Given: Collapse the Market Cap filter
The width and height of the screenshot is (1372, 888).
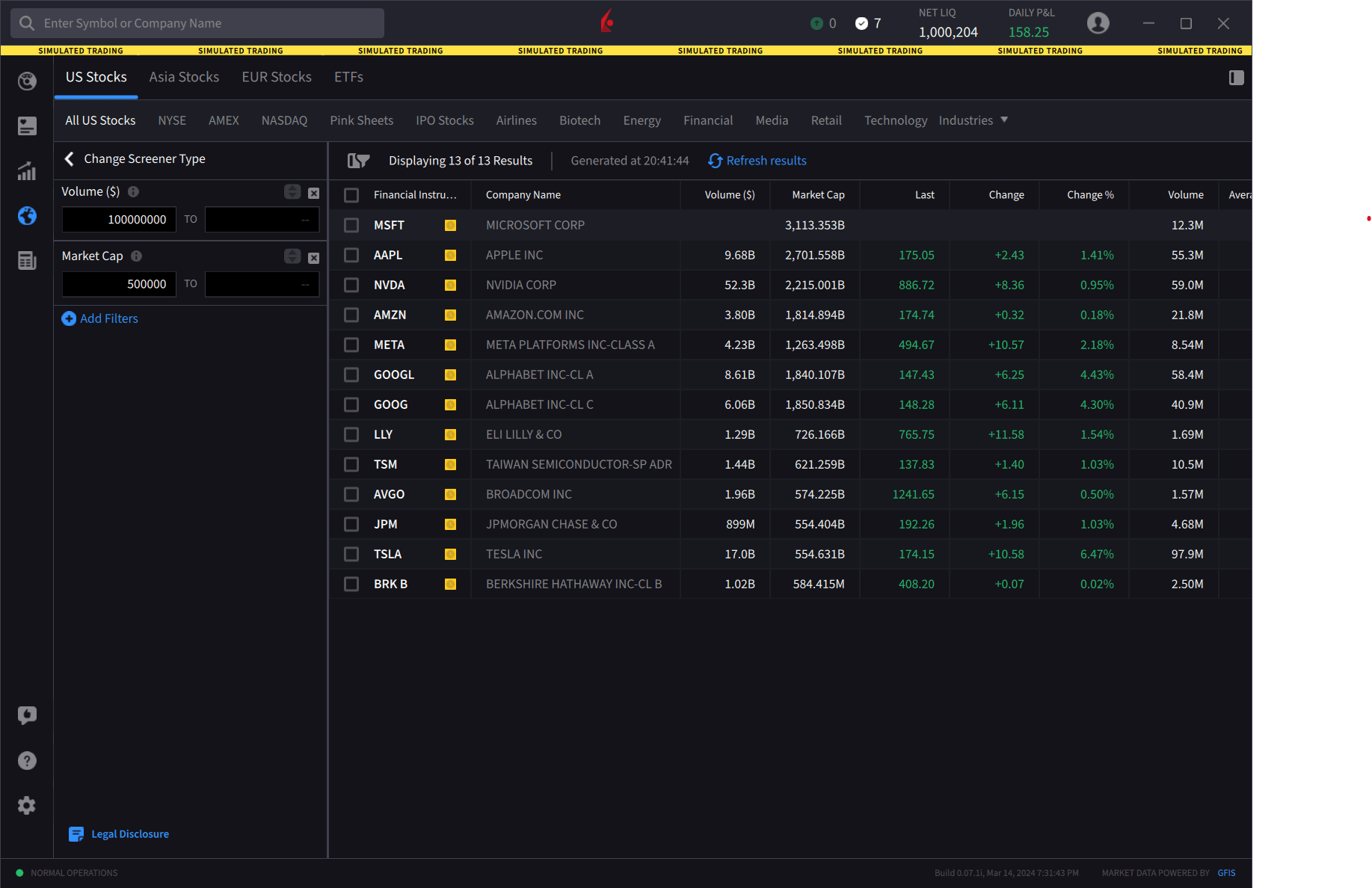Looking at the screenshot, I should 292,256.
